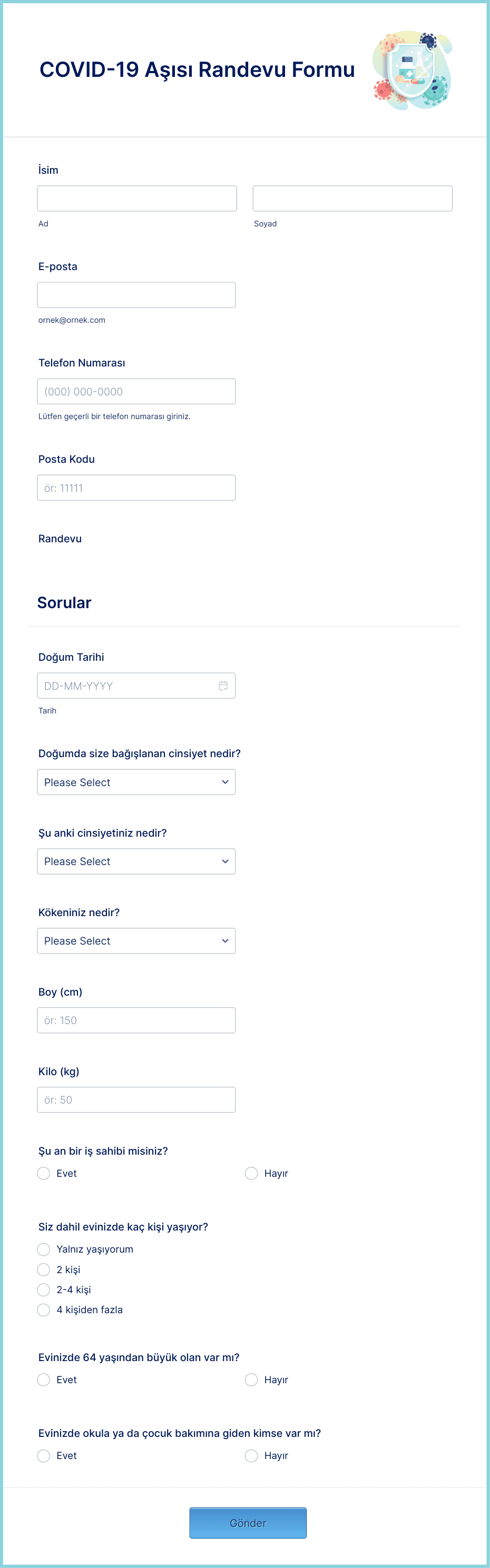Viewport: 490px width, 1568px height.
Task: Open the calendar icon in Doğum Tarihi field
Action: pos(223,686)
